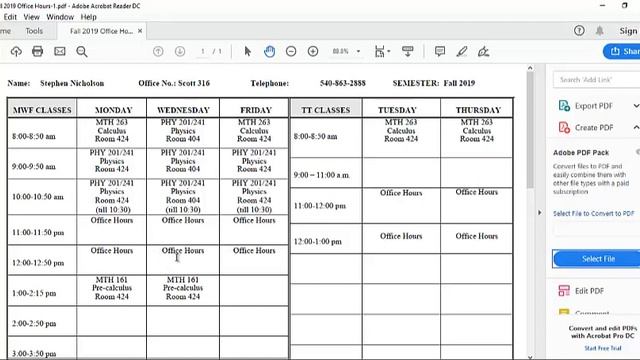Viewport: 640px width, 360px height.
Task: Click the 540-863-2888 telephone number
Action: (342, 83)
